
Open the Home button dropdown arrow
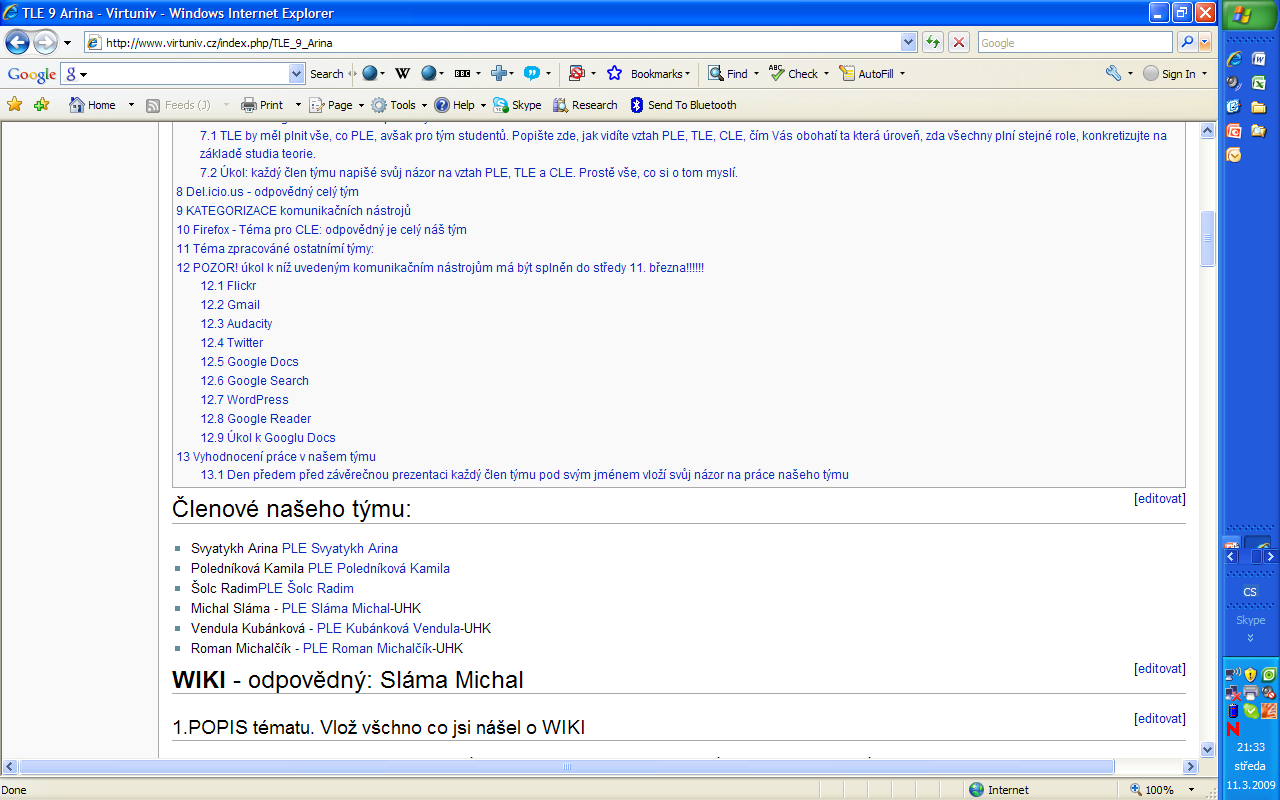[131, 105]
